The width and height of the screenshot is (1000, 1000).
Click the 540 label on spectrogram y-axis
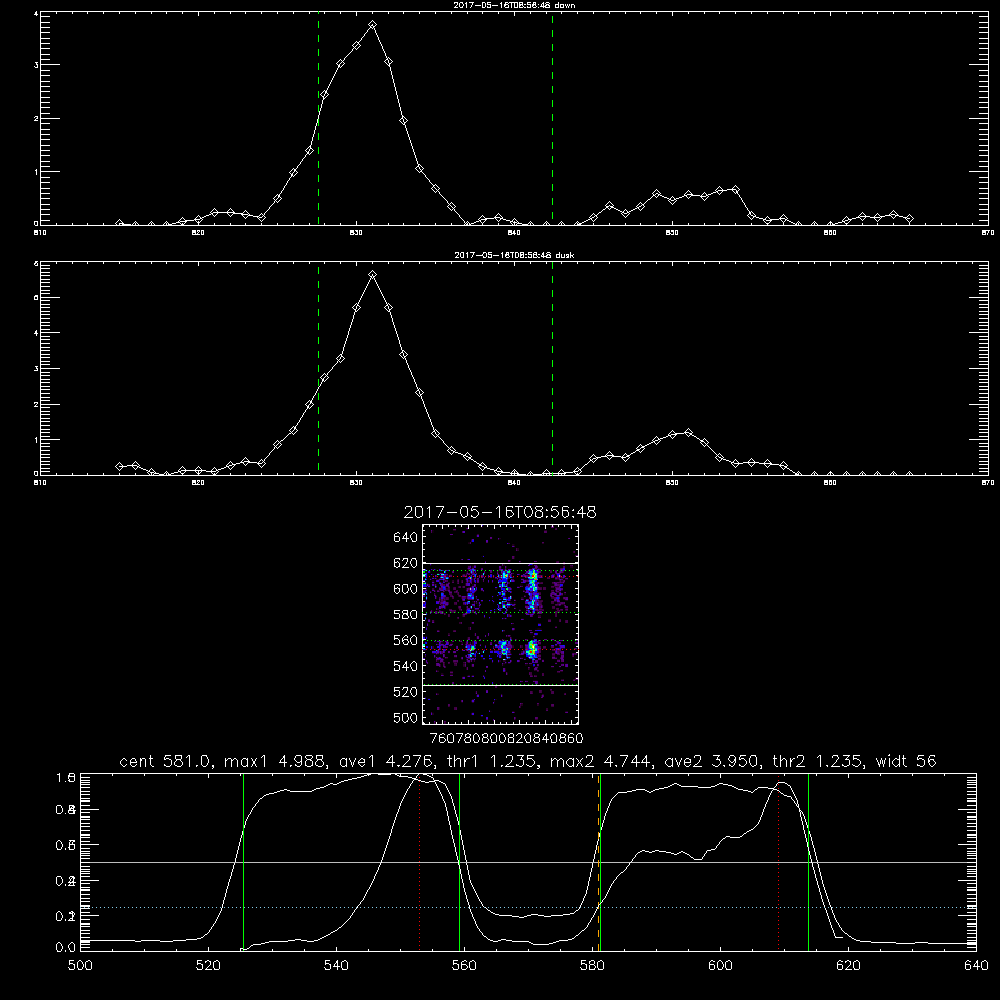click(406, 666)
